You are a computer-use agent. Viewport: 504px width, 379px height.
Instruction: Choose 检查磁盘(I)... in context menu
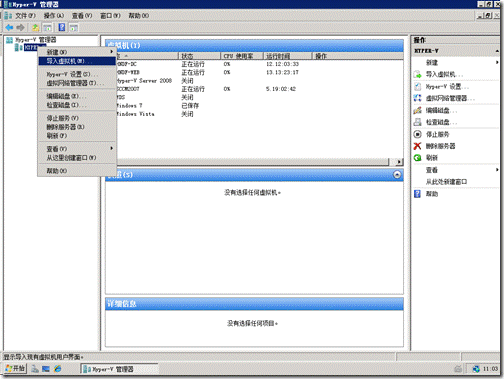pyautogui.click(x=77, y=105)
